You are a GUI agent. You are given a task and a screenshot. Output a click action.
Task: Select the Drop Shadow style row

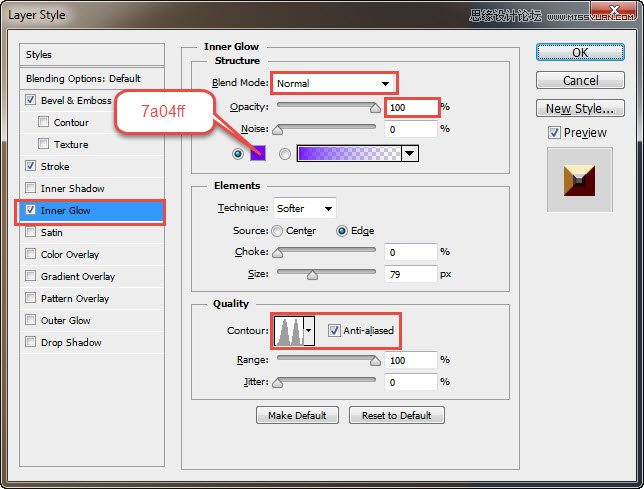92,342
